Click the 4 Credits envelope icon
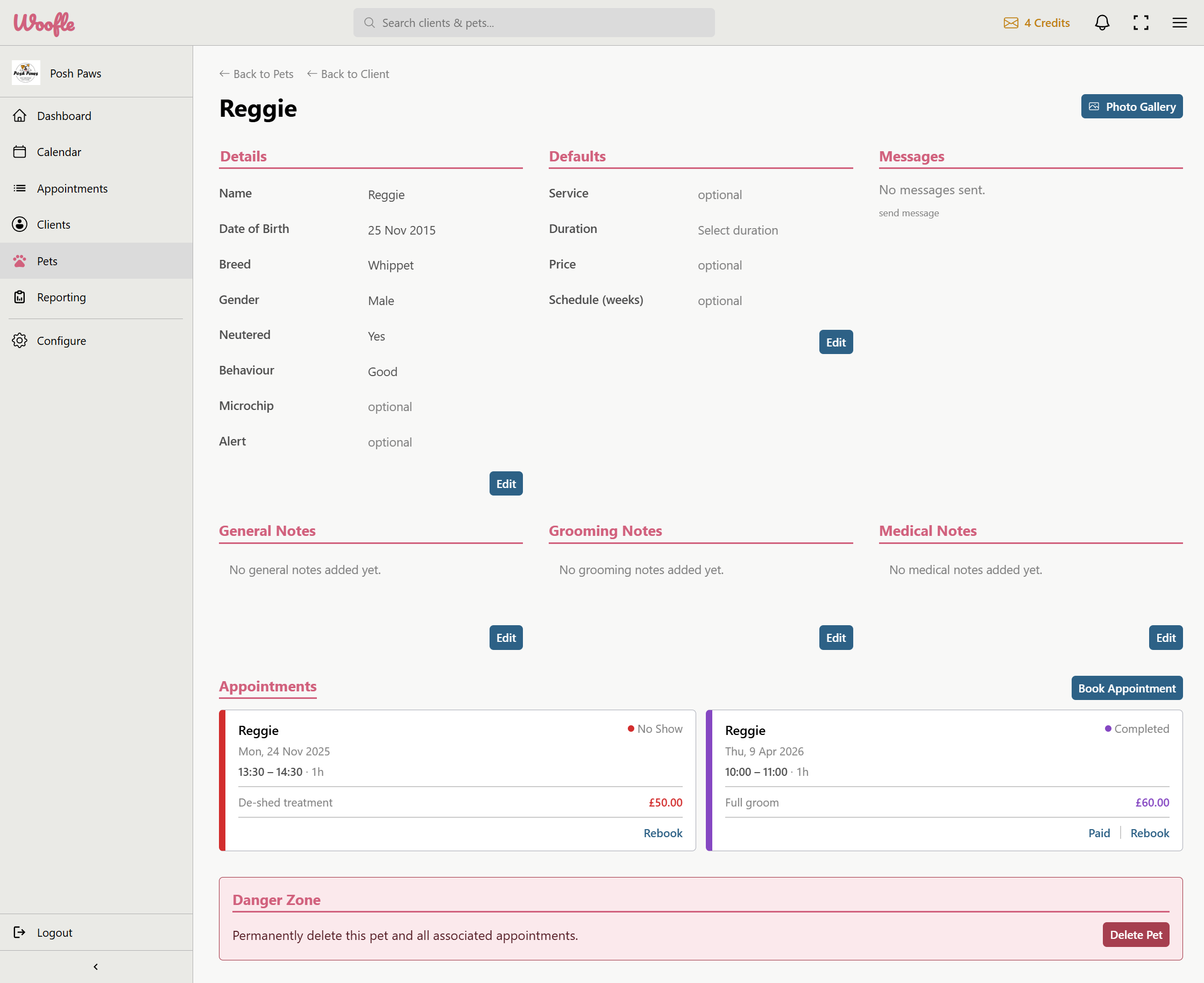The image size is (1204, 983). tap(1010, 23)
